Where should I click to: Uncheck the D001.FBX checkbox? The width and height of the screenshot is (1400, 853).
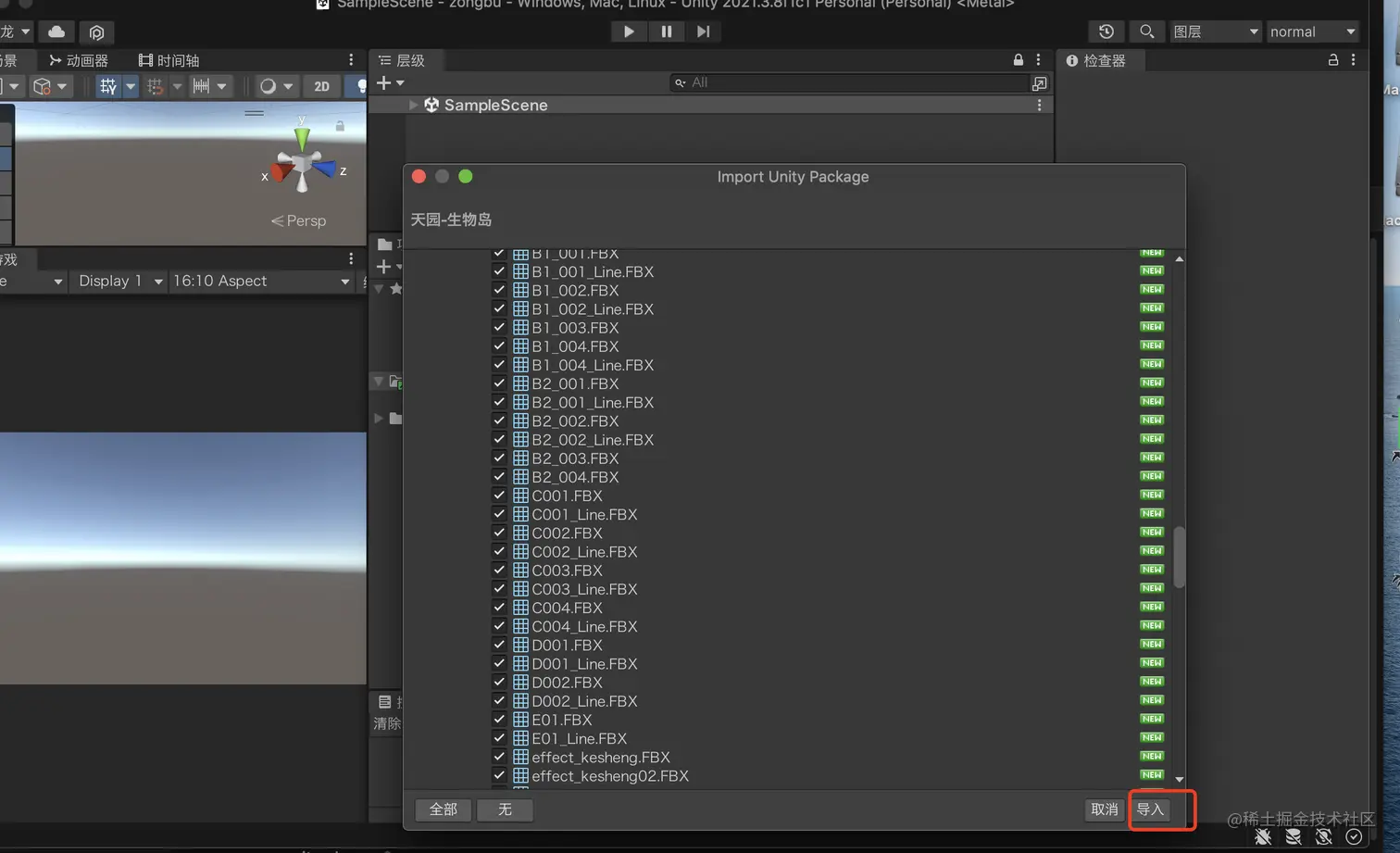pyautogui.click(x=499, y=645)
